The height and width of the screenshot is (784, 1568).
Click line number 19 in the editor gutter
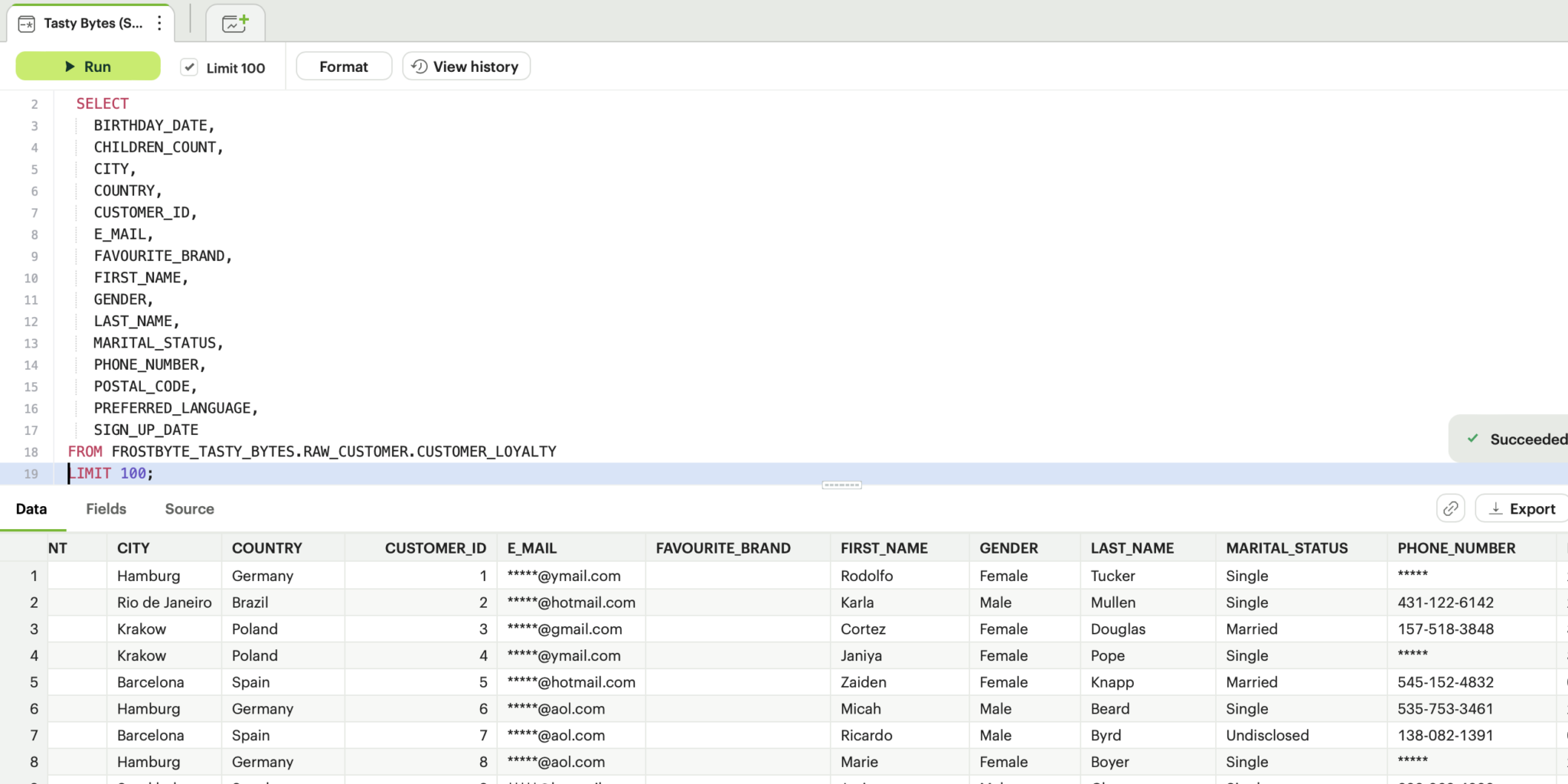pyautogui.click(x=31, y=474)
